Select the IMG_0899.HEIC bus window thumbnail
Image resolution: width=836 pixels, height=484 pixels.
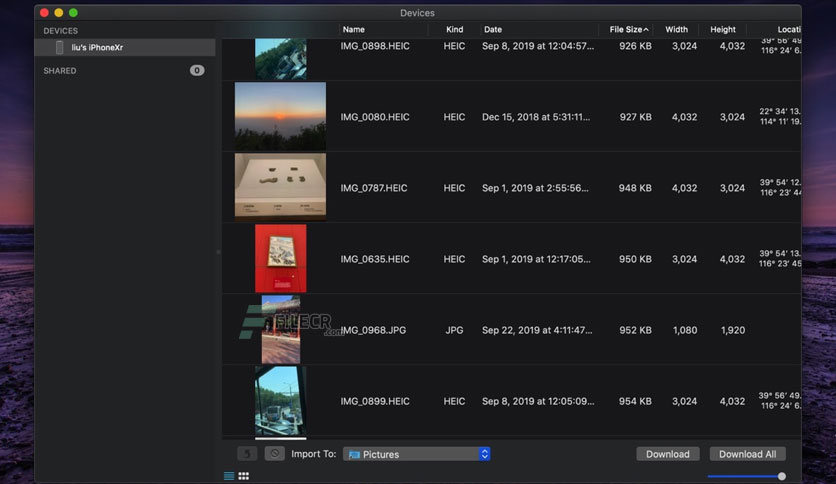point(280,401)
